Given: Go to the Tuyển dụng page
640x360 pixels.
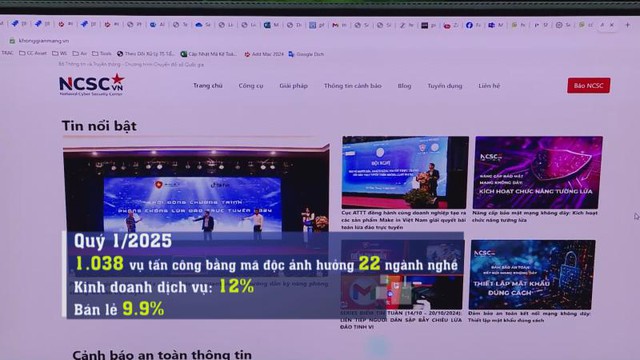Looking at the screenshot, I should tap(445, 86).
